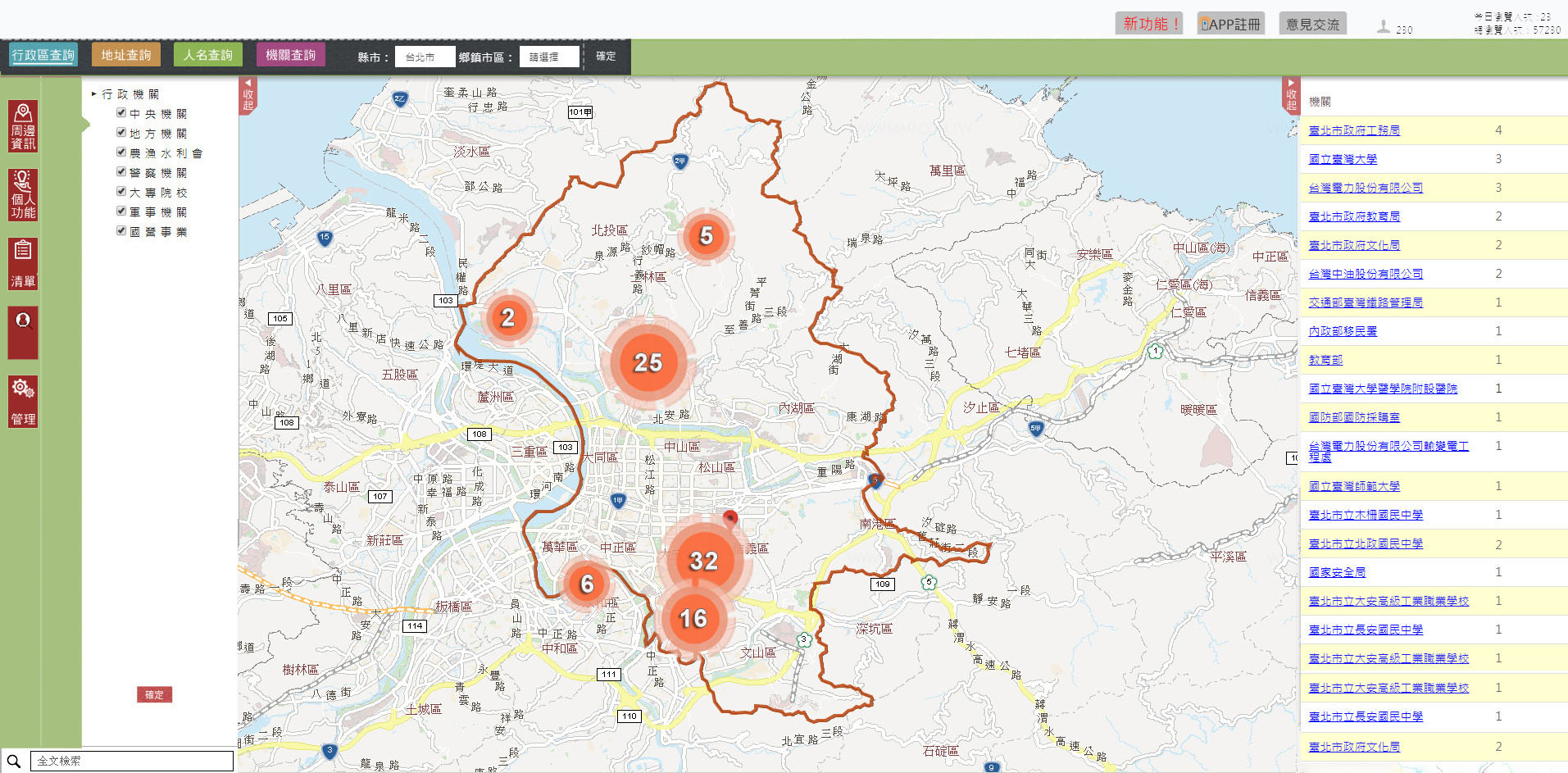This screenshot has height=773, width=1568.
Task: Uncheck the 中央機關 checkbox
Action: click(121, 113)
